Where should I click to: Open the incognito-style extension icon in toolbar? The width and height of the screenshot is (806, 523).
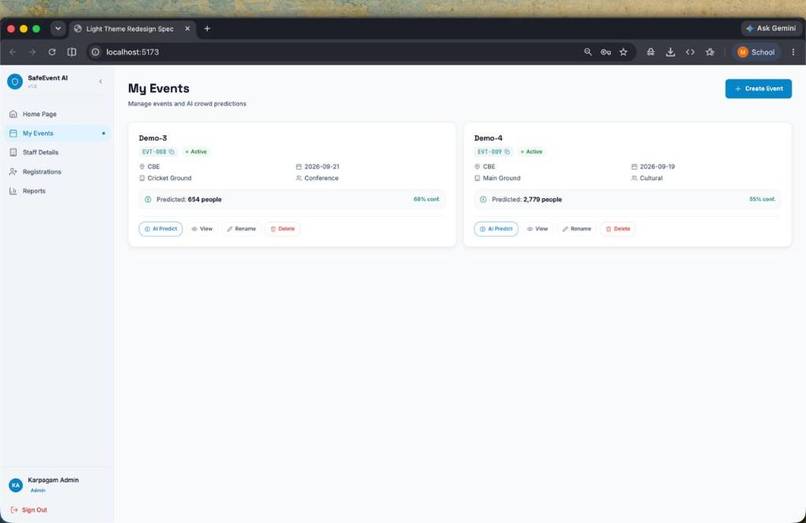651,52
